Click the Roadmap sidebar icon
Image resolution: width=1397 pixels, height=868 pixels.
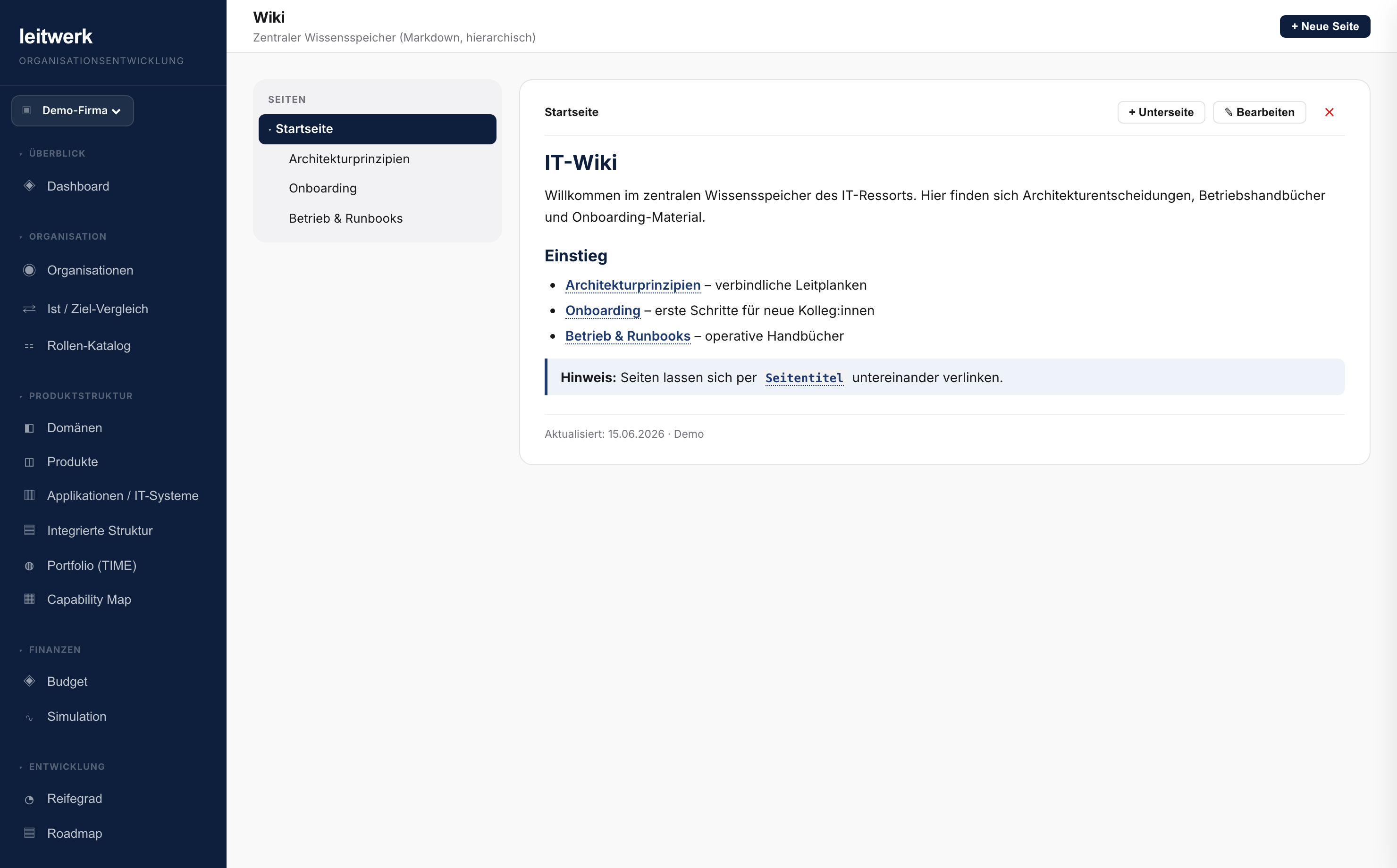pyautogui.click(x=29, y=834)
